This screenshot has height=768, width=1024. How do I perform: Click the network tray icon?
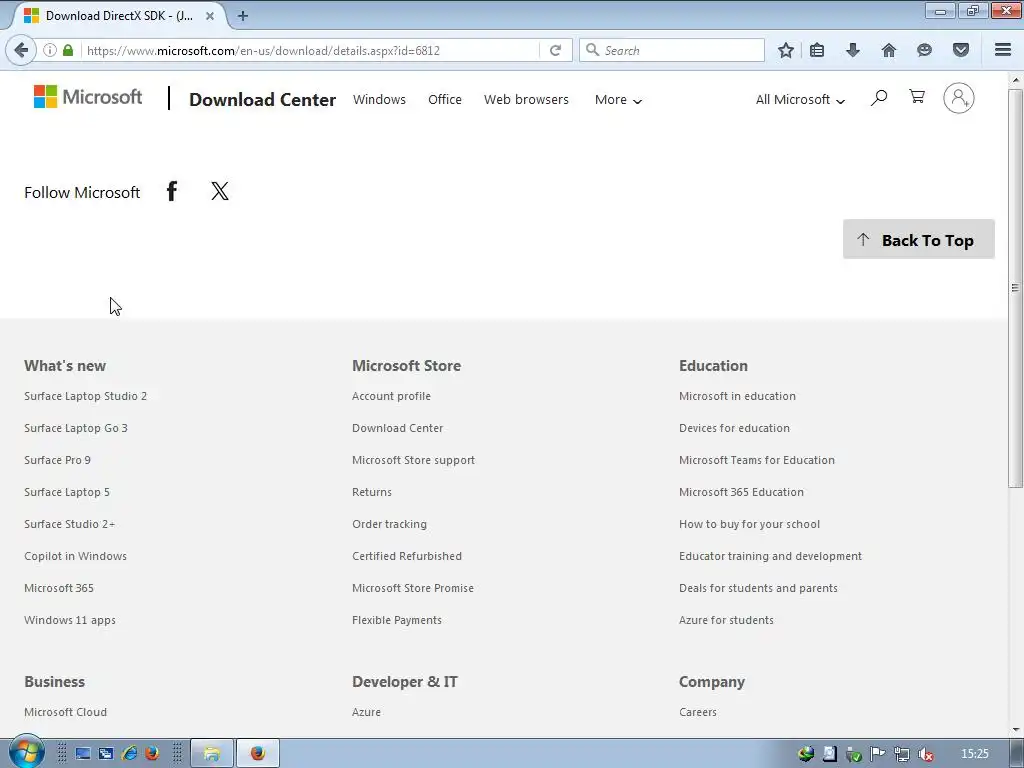[901, 754]
